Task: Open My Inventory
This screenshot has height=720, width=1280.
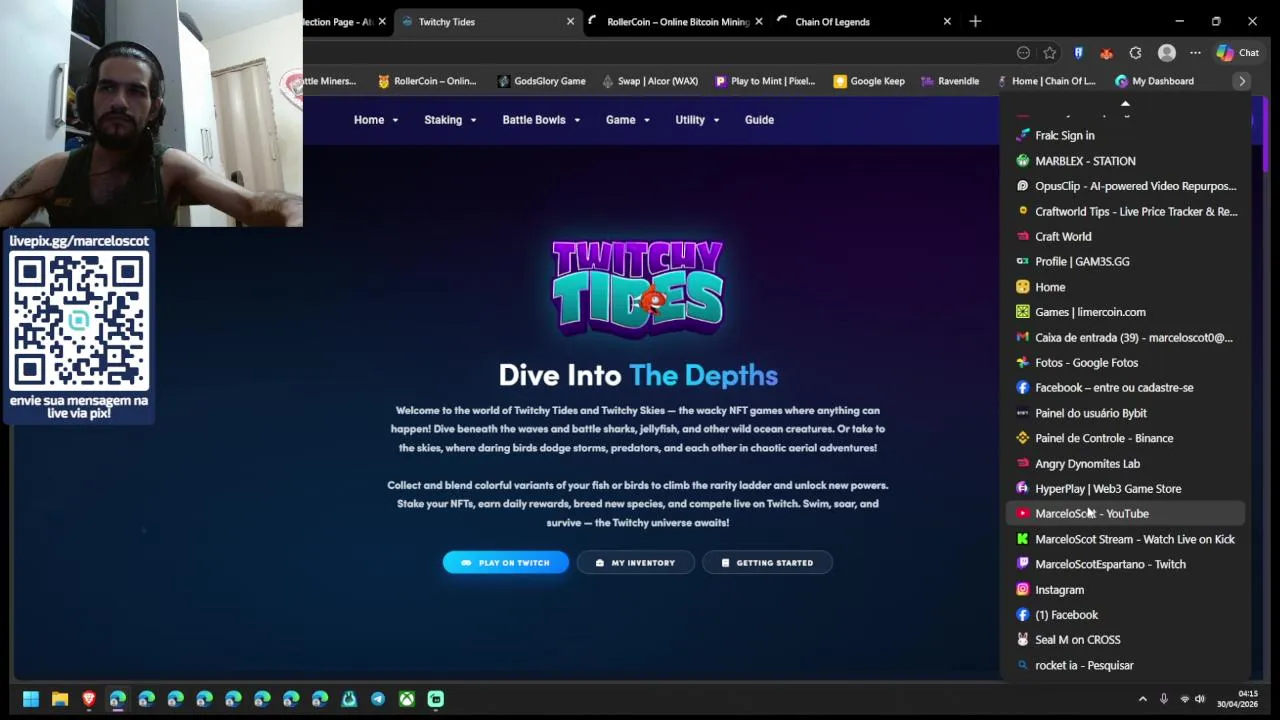Action: pos(635,563)
